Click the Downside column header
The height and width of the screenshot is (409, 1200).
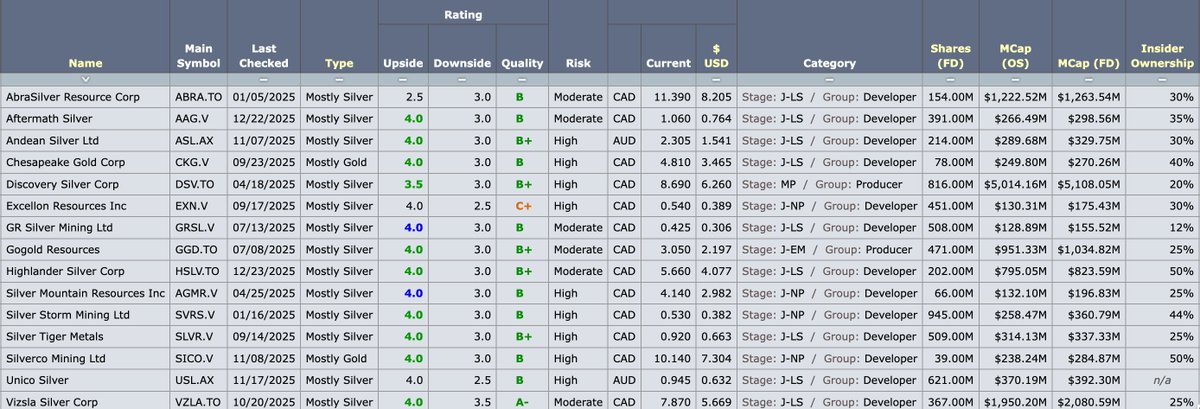point(462,63)
